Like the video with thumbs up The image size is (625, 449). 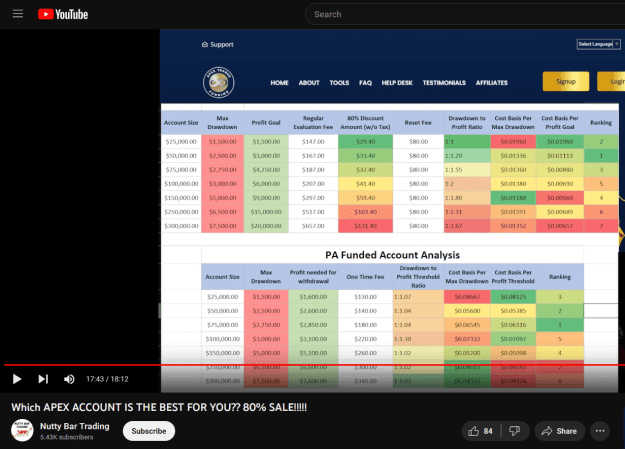click(480, 431)
